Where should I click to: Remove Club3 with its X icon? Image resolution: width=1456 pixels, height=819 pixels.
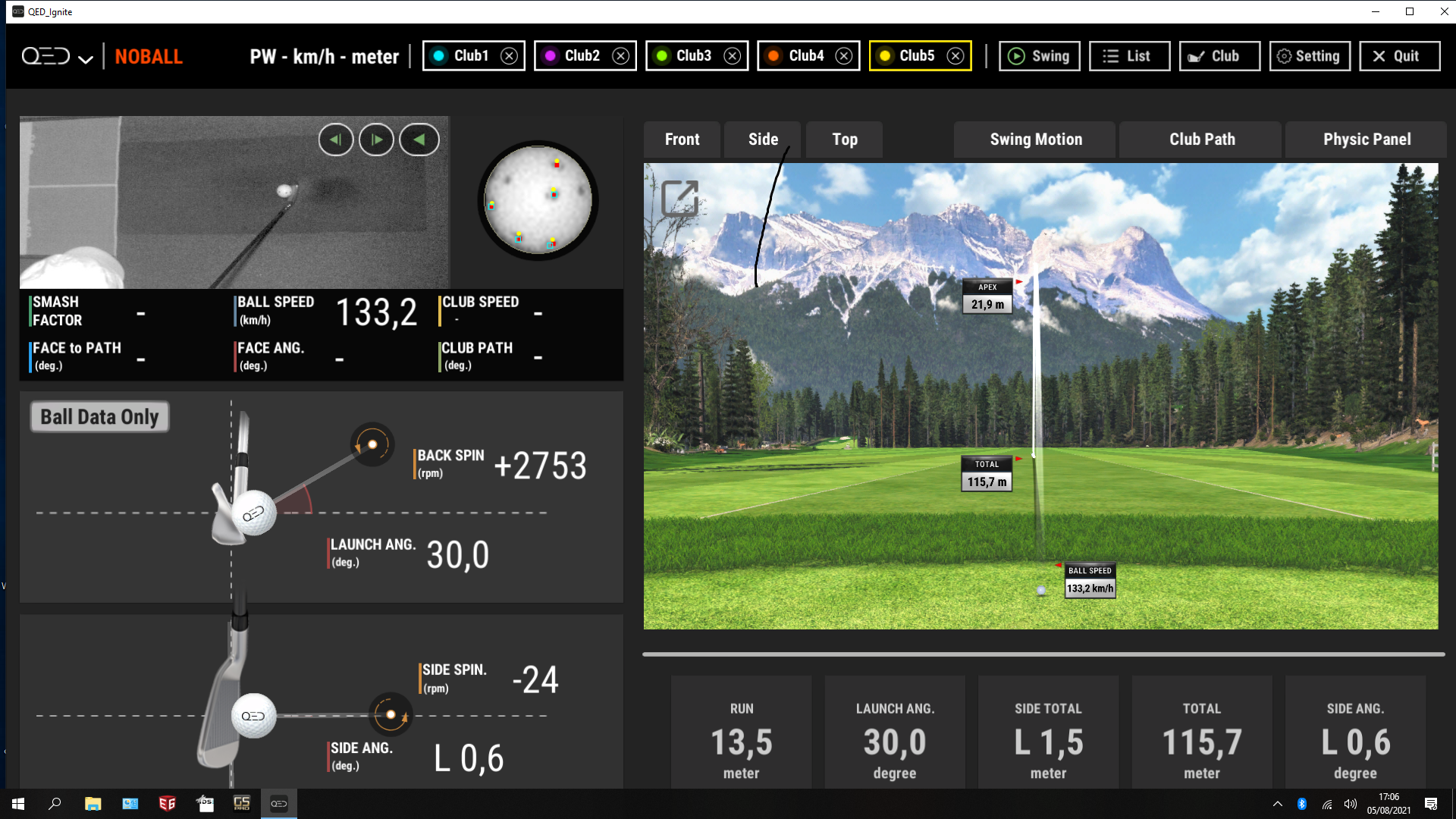point(732,56)
